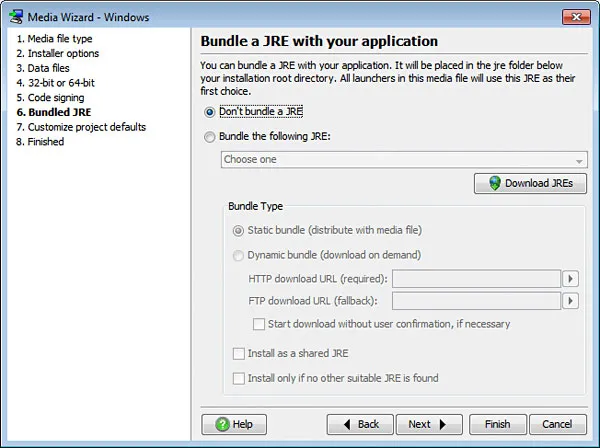Click the Back button
This screenshot has height=448, width=600.
[x=360, y=424]
